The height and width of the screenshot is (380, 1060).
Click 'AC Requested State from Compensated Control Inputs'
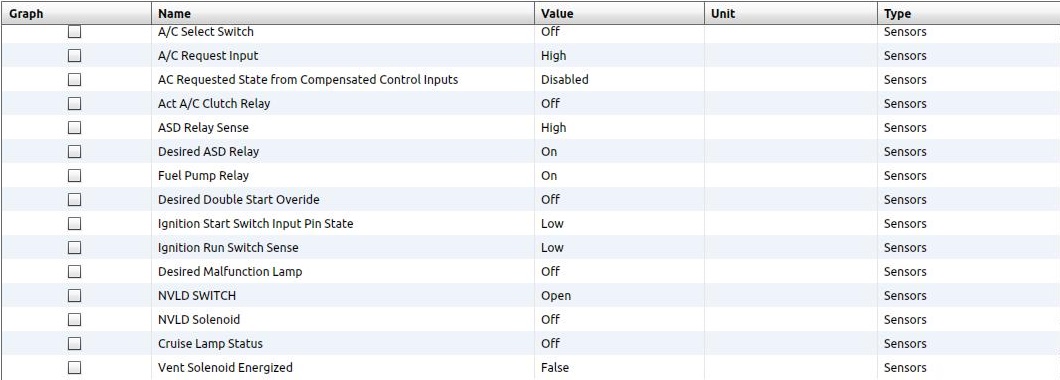[x=308, y=79]
